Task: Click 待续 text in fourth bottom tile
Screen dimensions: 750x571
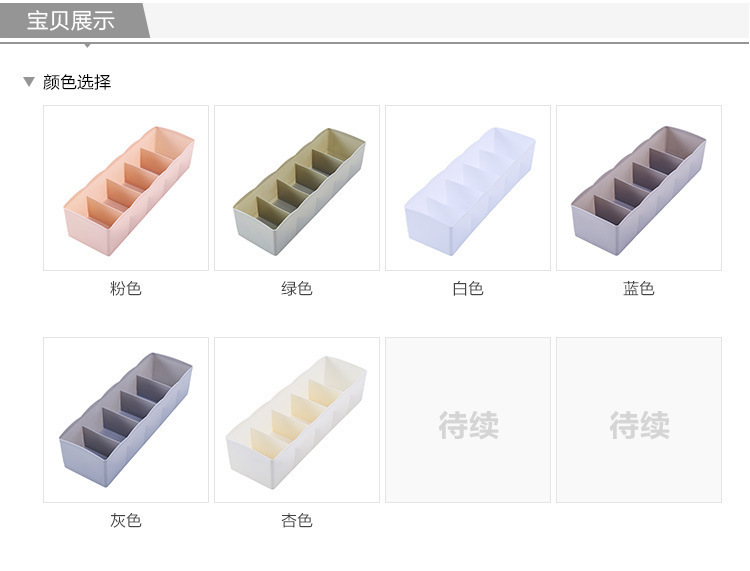Action: pos(640,425)
